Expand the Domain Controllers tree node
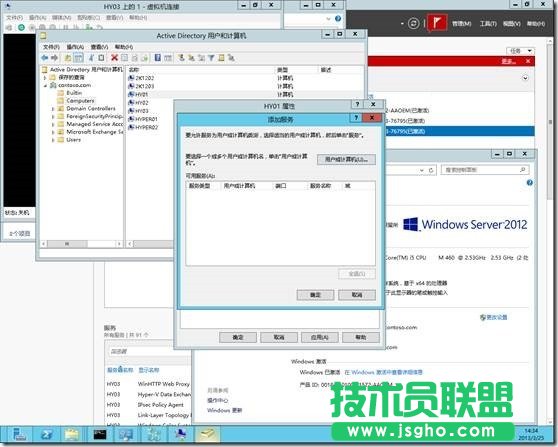The width and height of the screenshot is (558, 447). 53,109
